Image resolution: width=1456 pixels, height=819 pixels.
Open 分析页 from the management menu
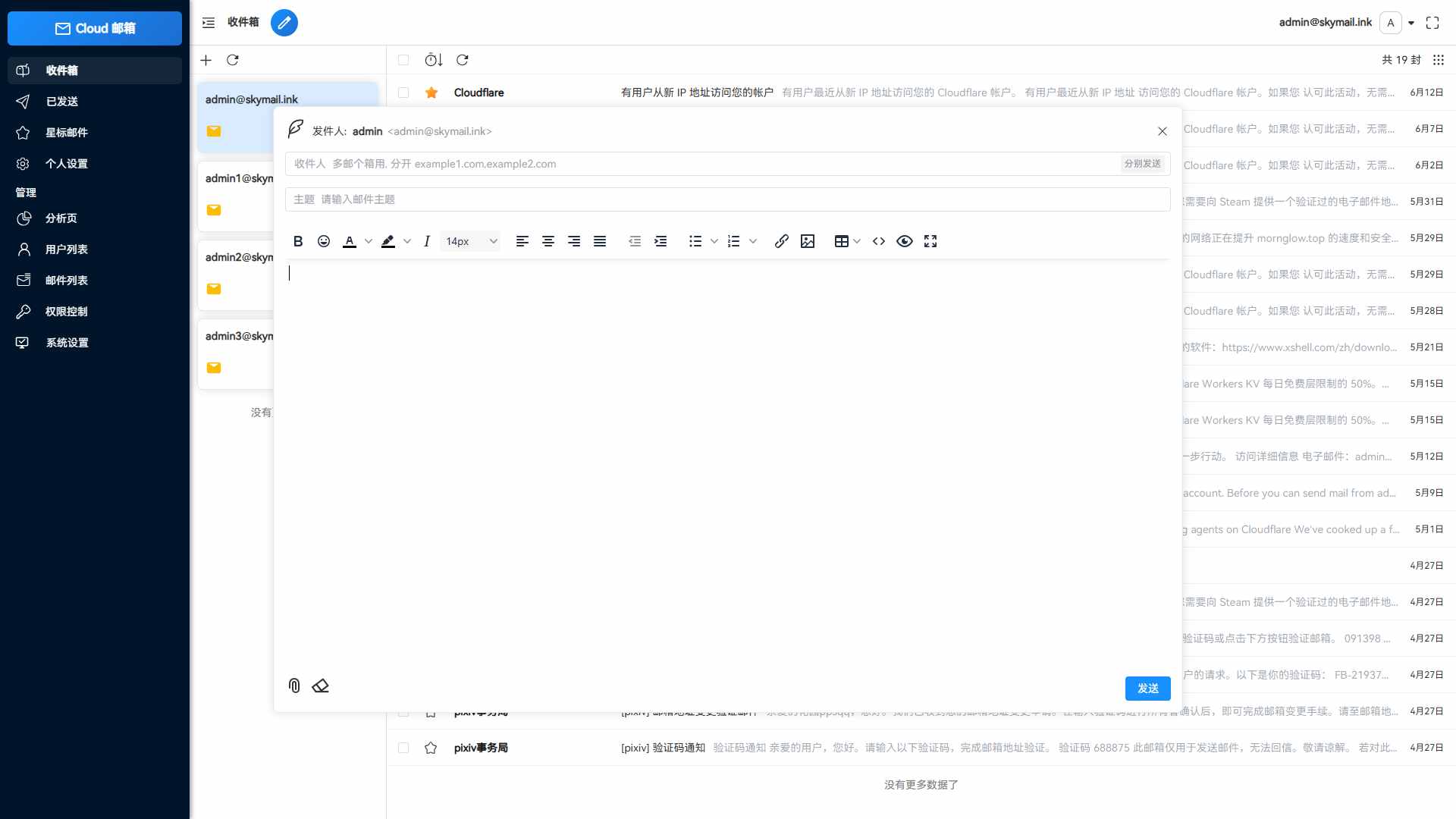point(61,218)
